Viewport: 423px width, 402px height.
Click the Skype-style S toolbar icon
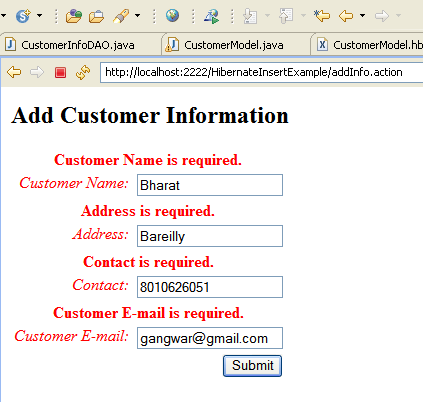[23, 16]
